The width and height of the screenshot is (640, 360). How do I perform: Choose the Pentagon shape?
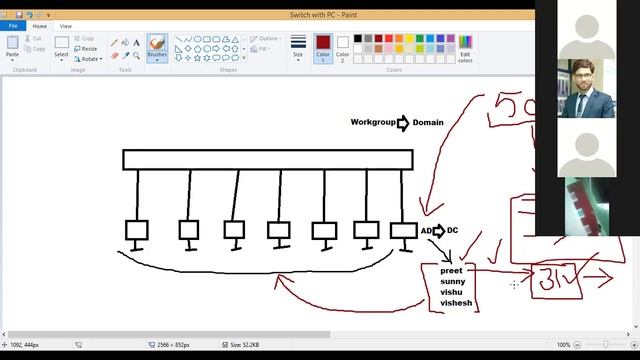pyautogui.click(x=198, y=49)
